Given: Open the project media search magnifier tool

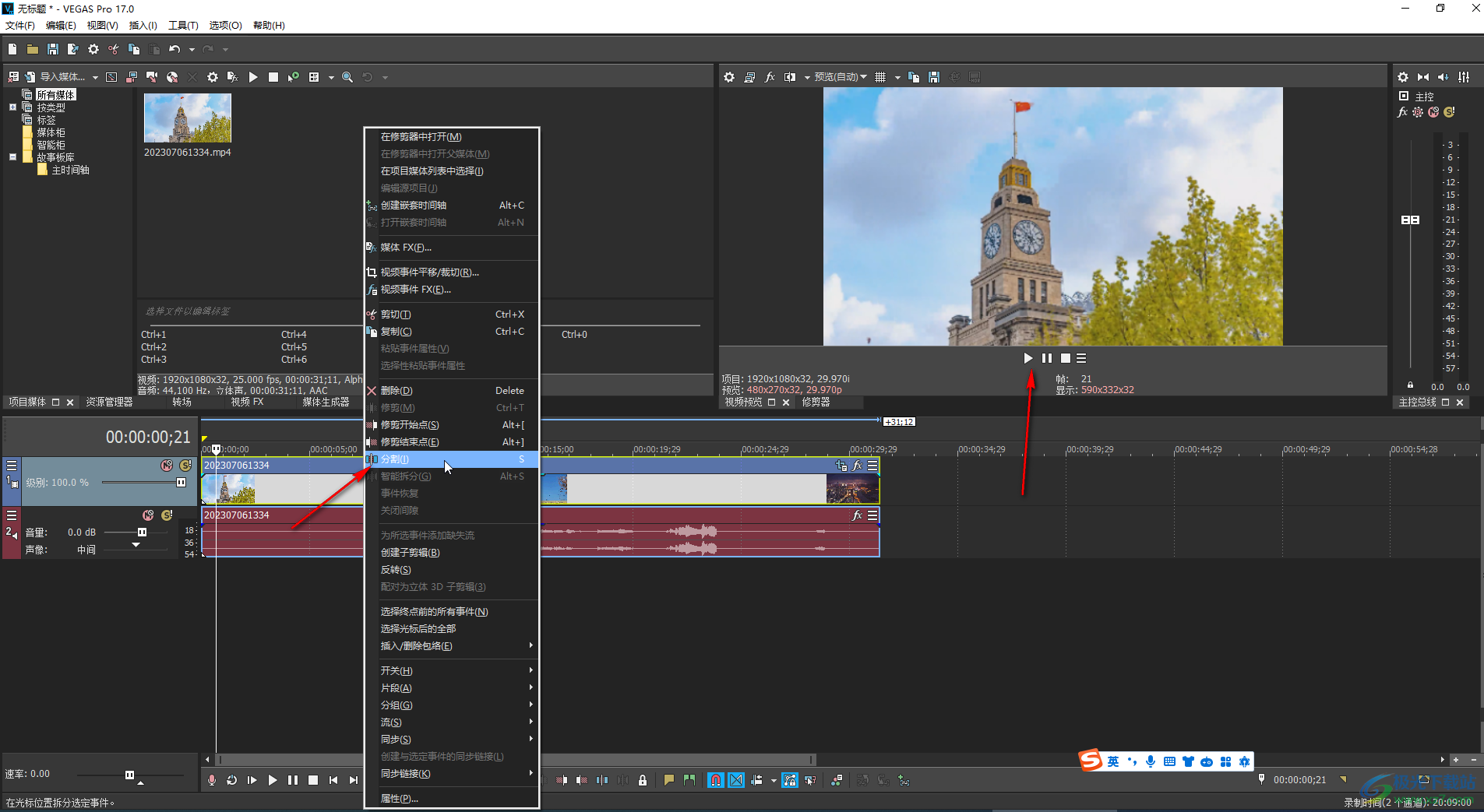Looking at the screenshot, I should pos(347,77).
